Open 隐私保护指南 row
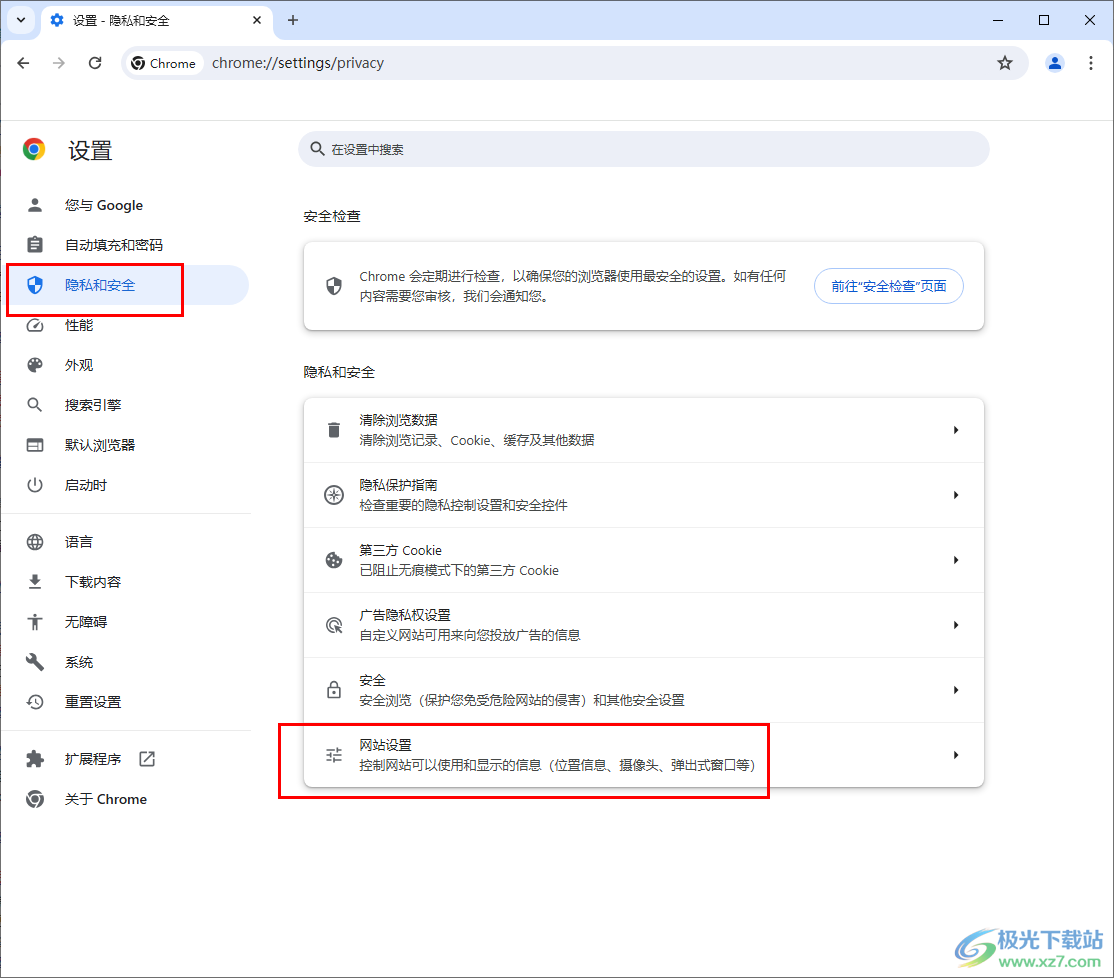This screenshot has height=978, width=1114. click(x=644, y=495)
